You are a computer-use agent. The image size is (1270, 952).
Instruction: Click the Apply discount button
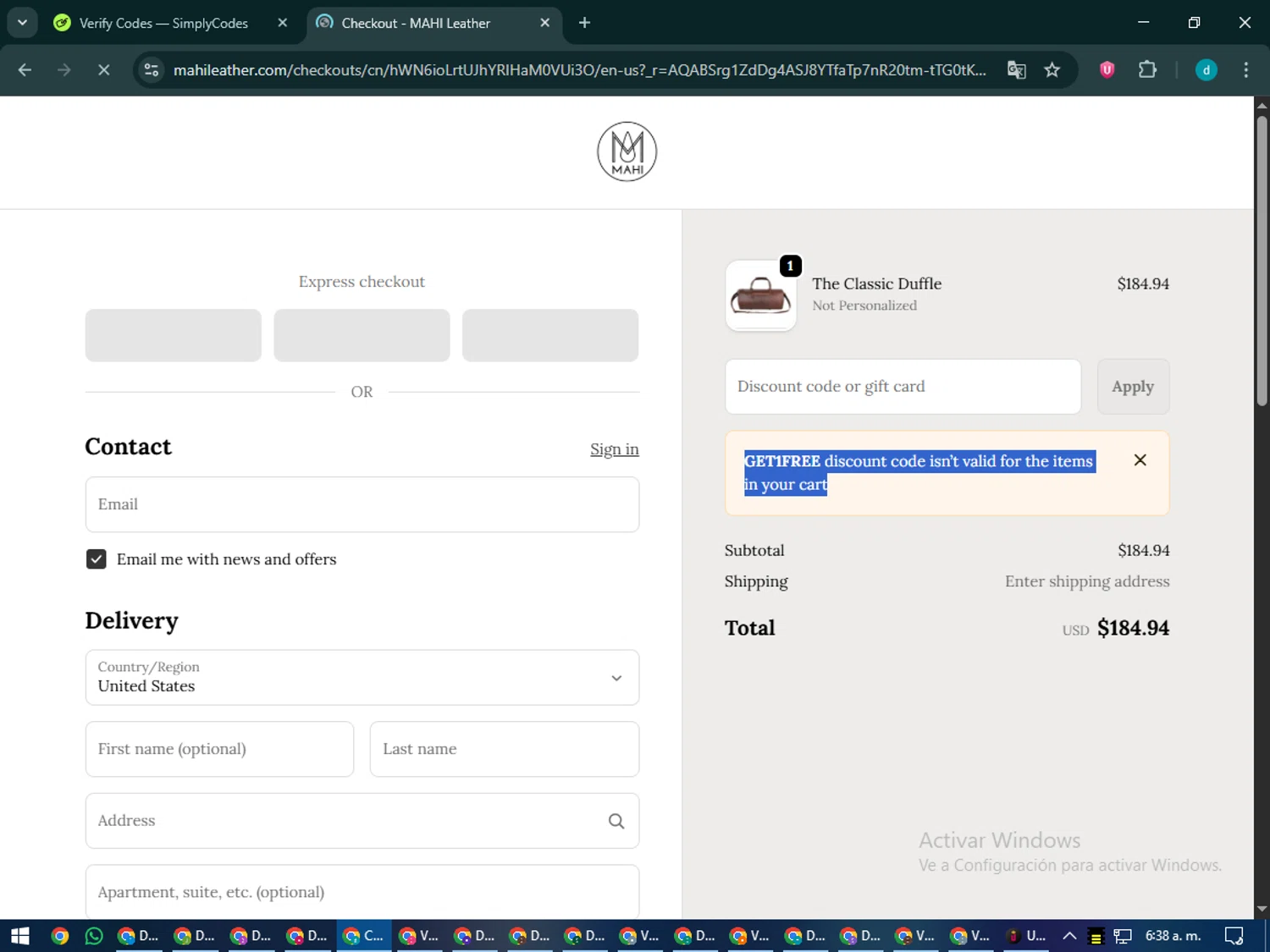click(1133, 387)
